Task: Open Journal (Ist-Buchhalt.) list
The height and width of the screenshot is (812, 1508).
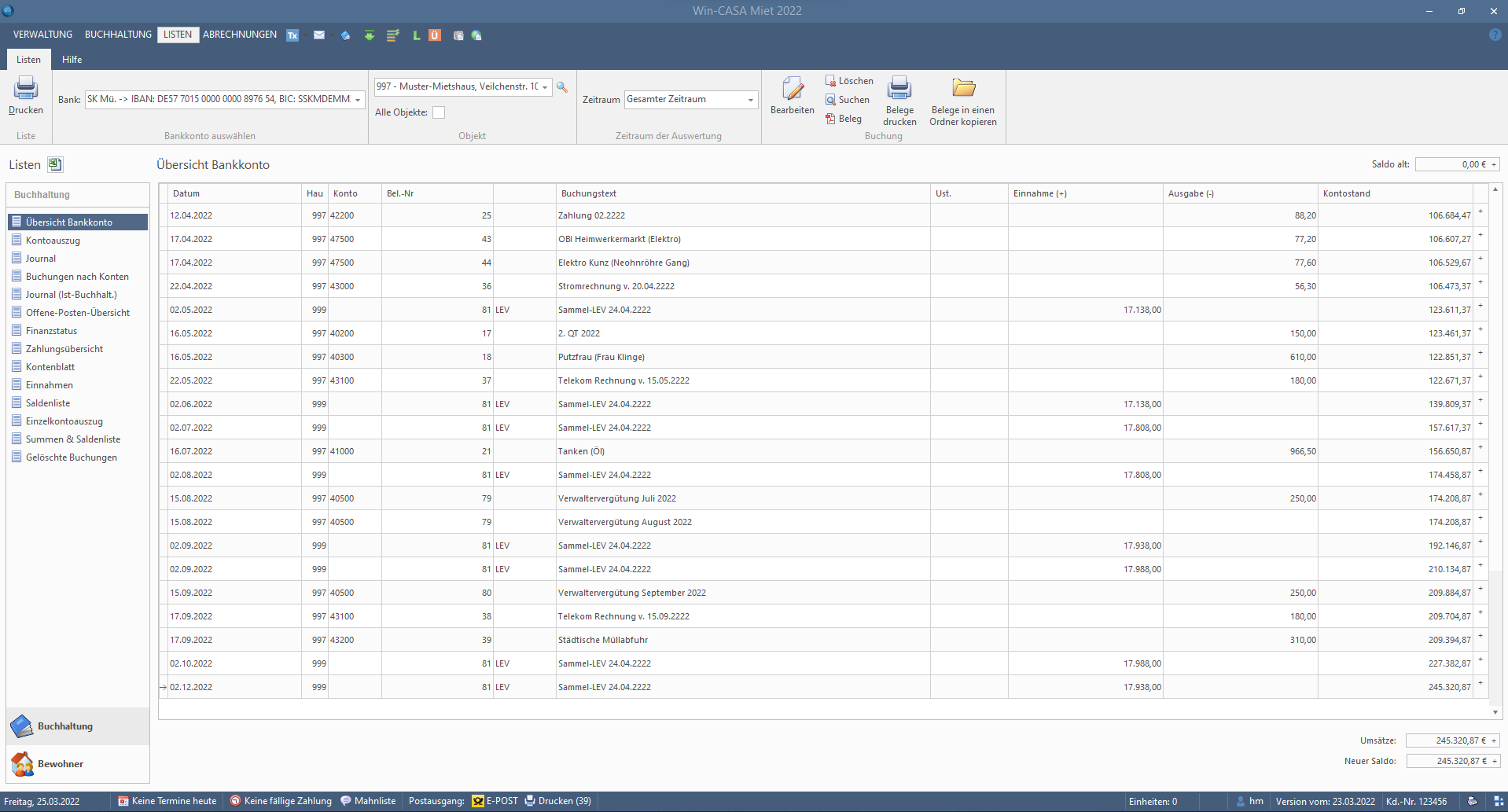Action: (71, 295)
